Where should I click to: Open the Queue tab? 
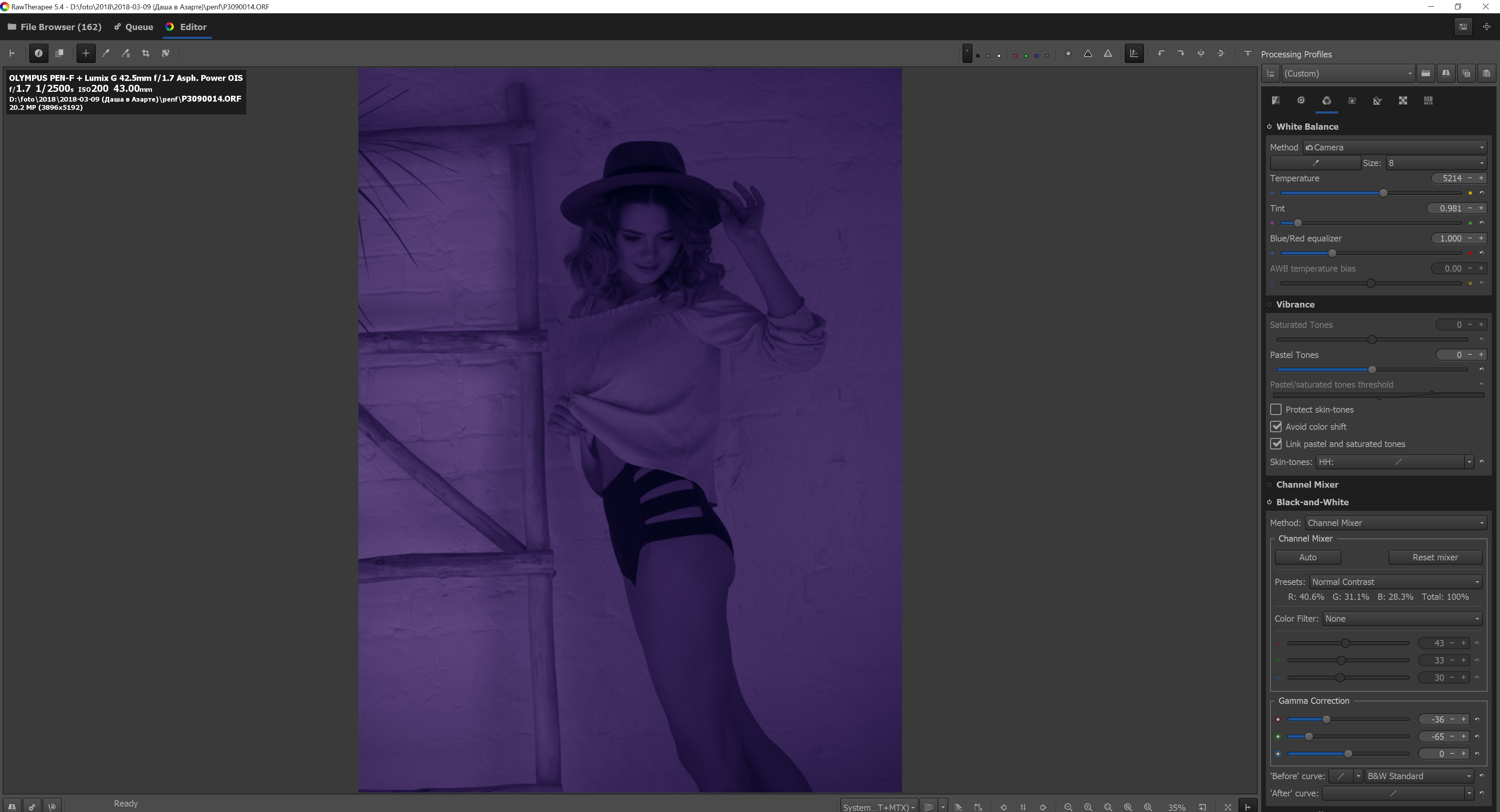point(133,27)
